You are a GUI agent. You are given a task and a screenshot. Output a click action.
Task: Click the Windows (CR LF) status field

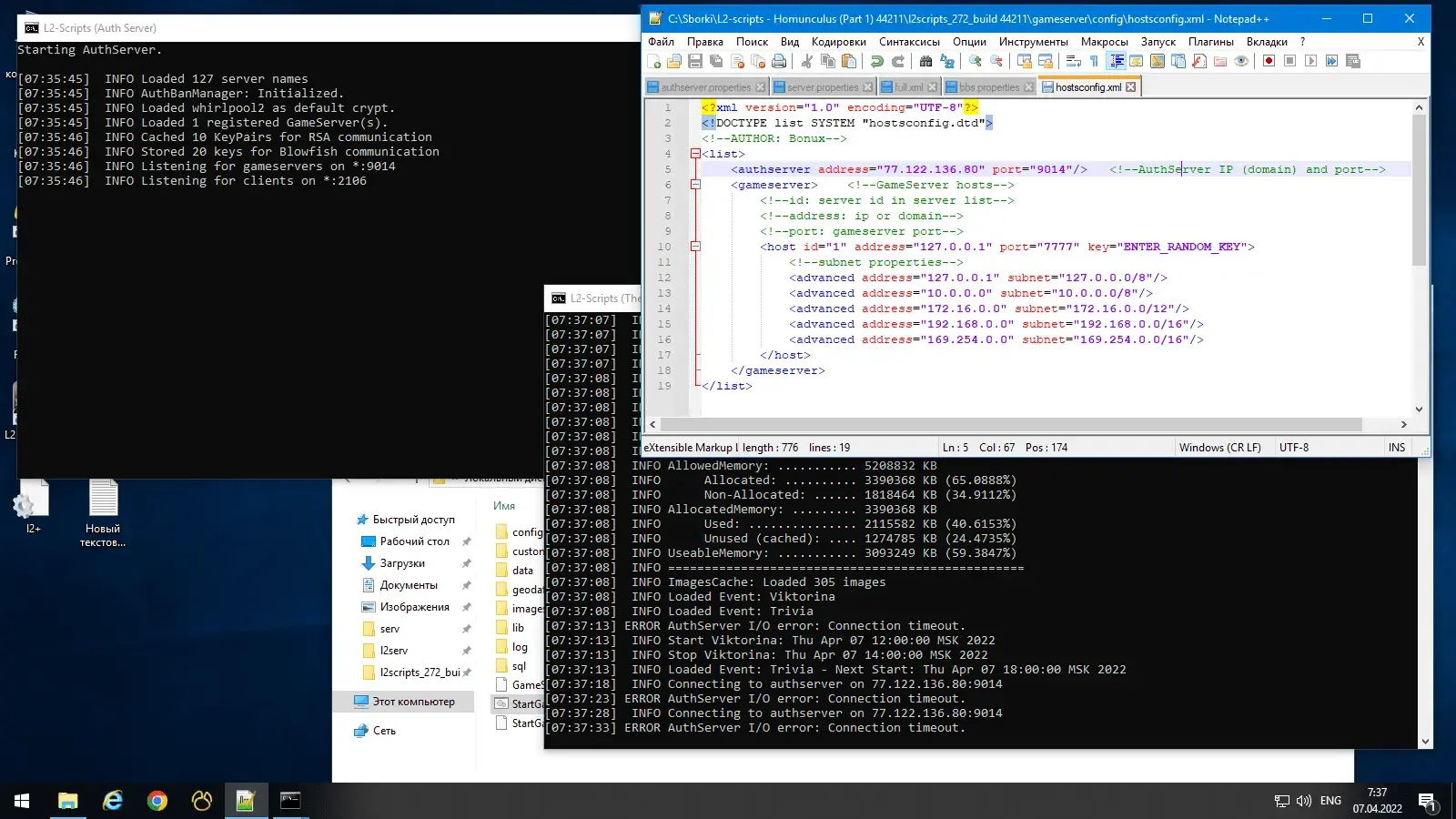[1219, 448]
